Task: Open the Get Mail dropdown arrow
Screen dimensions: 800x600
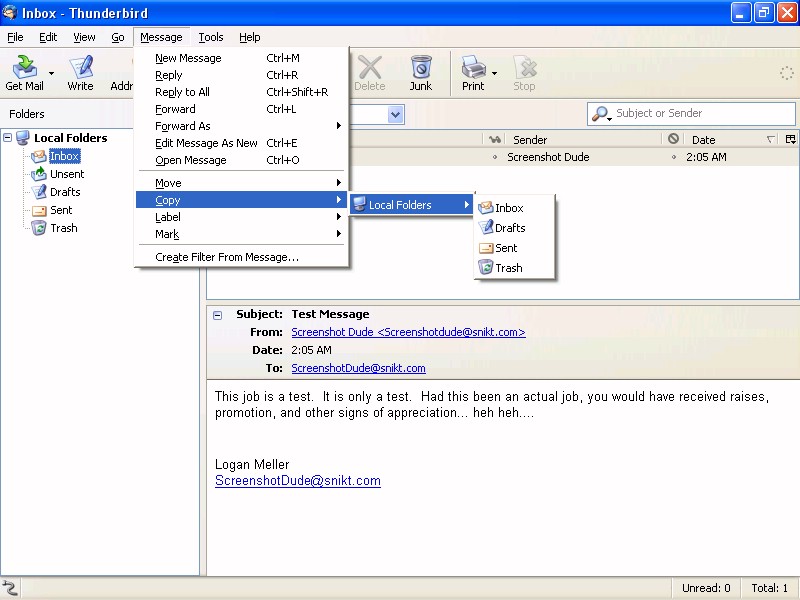Action: point(52,73)
